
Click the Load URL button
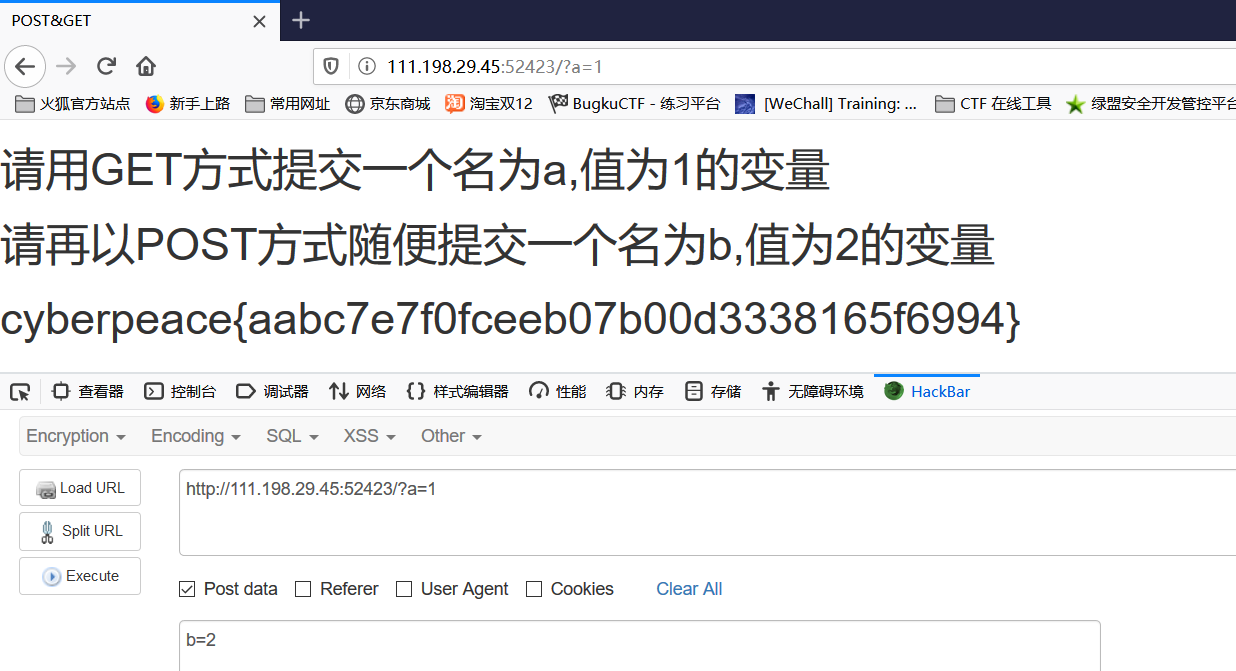[80, 488]
